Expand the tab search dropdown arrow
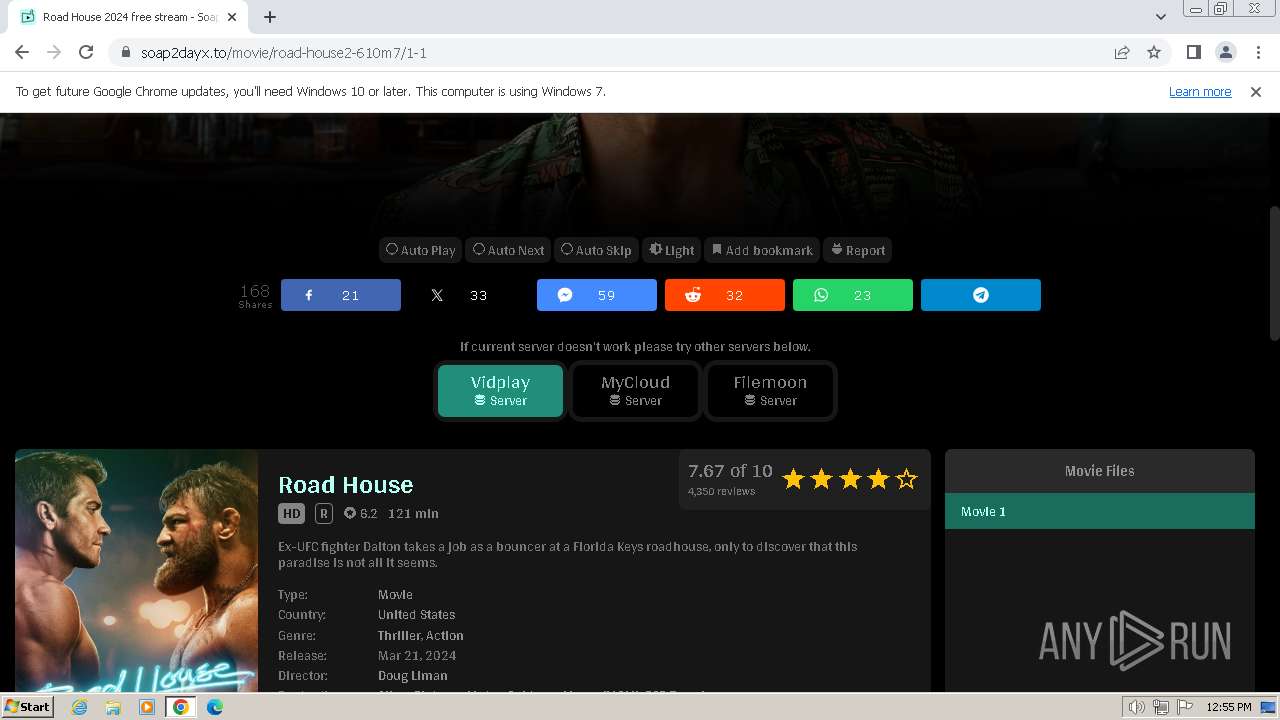The width and height of the screenshot is (1280, 720). point(1160,17)
